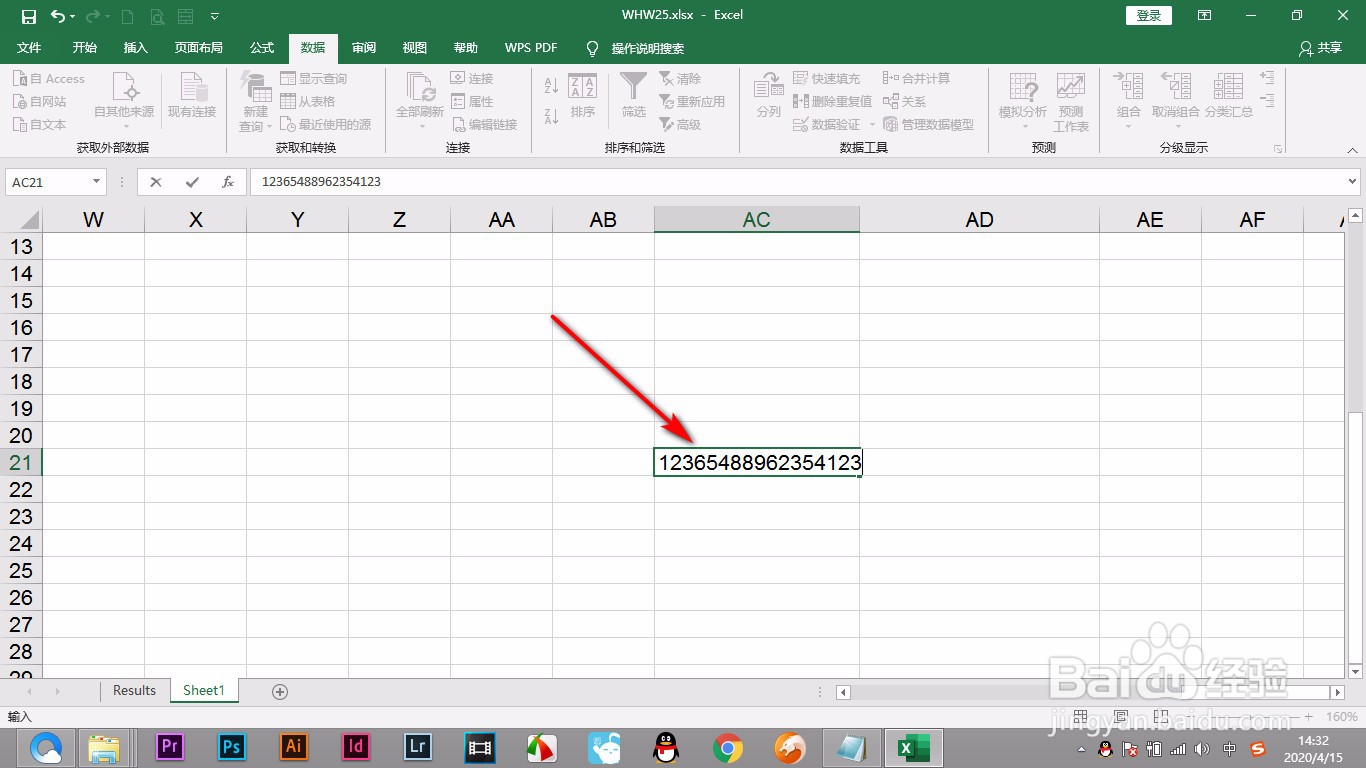Screen dimensions: 1366x768
Task: Switch to the Home (开始) tab
Action: [85, 48]
